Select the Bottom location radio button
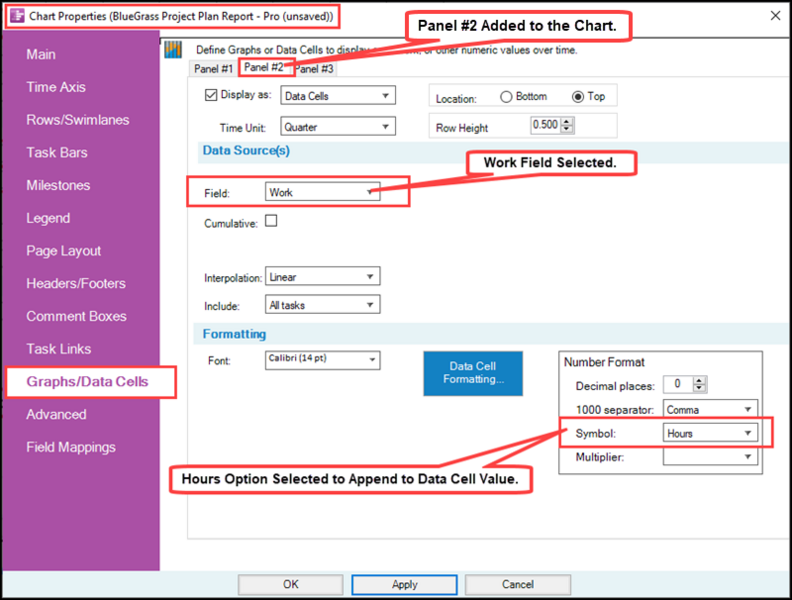Viewport: 792px width, 600px height. point(506,96)
